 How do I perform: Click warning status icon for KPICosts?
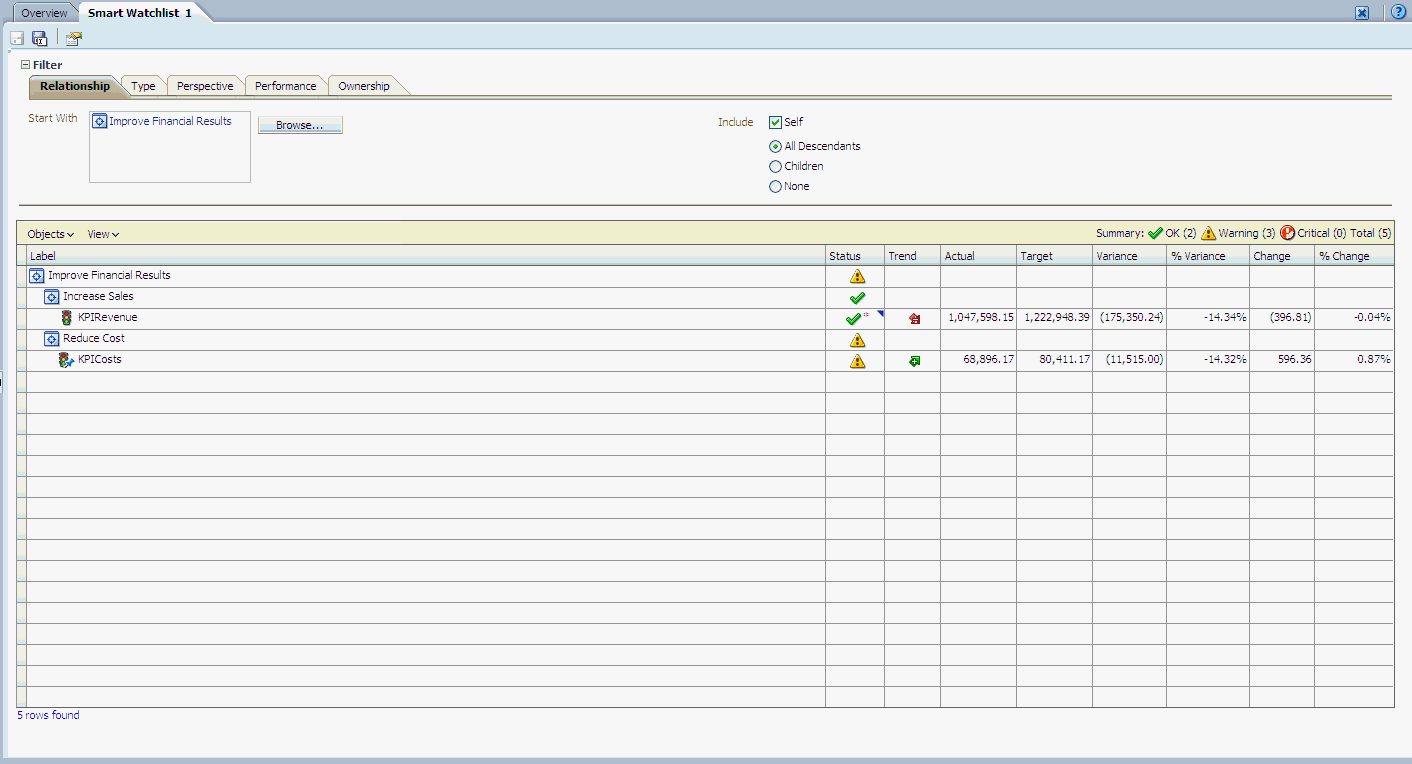coord(857,361)
